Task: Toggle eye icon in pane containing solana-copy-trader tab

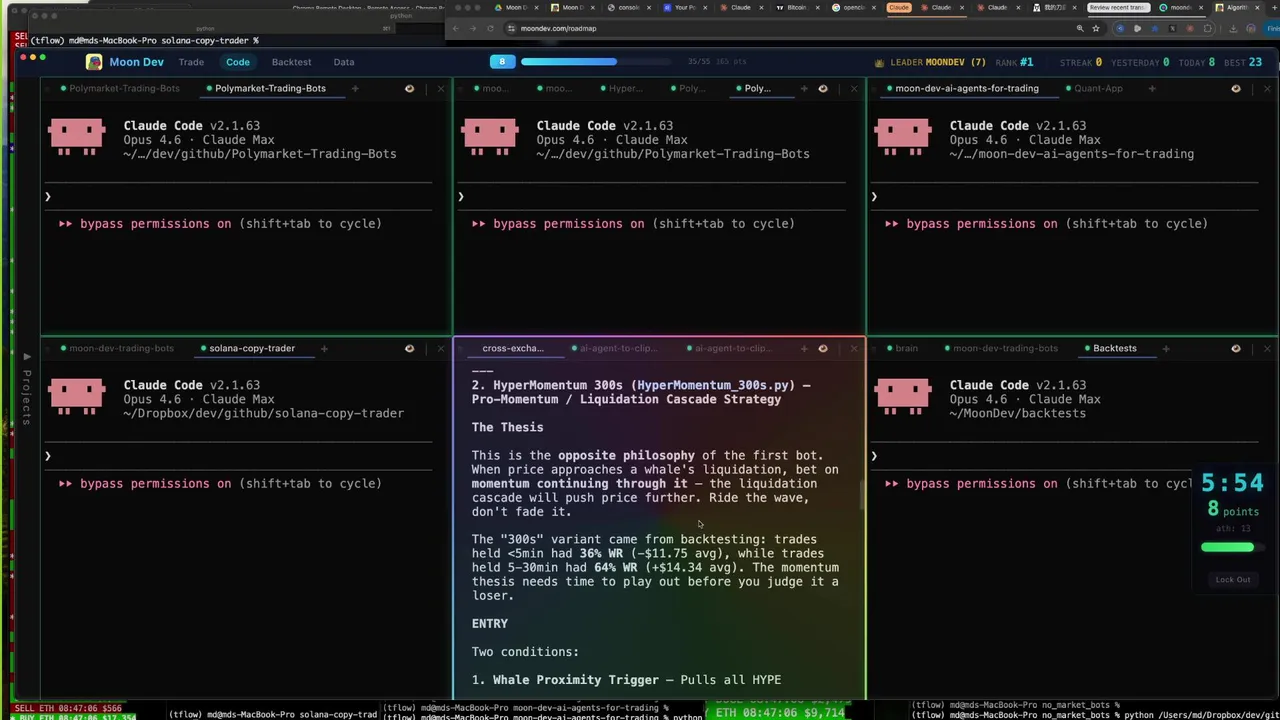Action: tap(409, 348)
